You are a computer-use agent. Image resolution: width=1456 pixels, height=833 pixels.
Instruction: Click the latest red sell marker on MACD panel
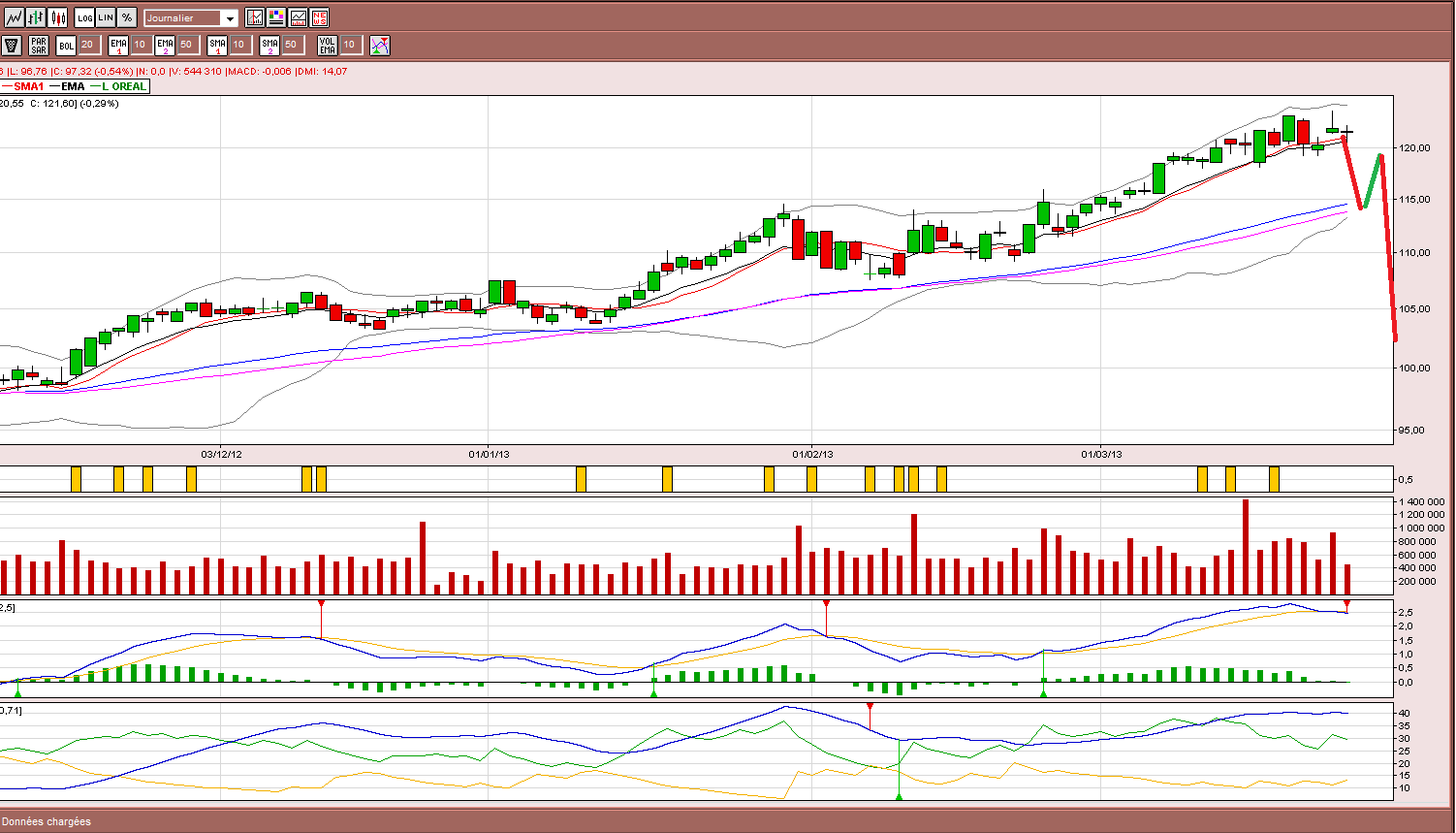tap(1346, 604)
